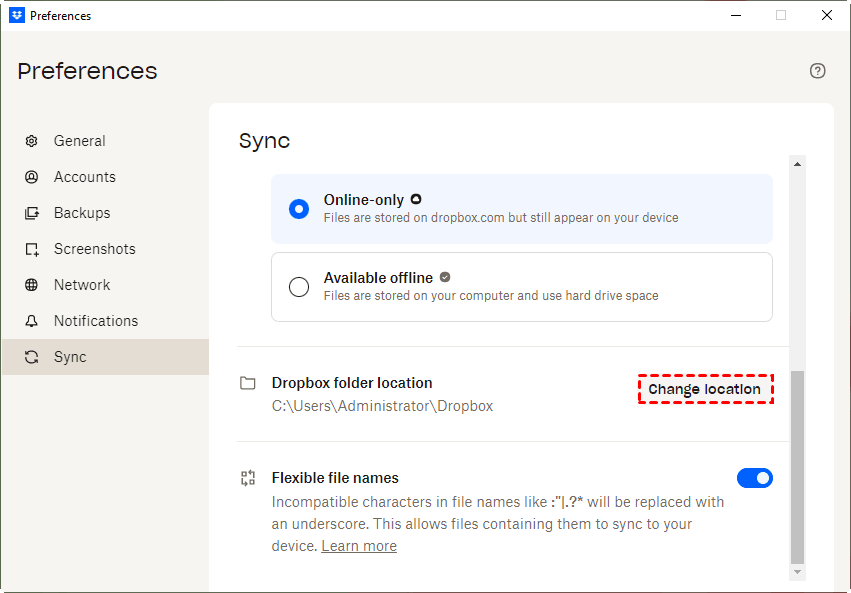Click the Network globe icon
Viewport: 851px width, 593px height.
(32, 285)
